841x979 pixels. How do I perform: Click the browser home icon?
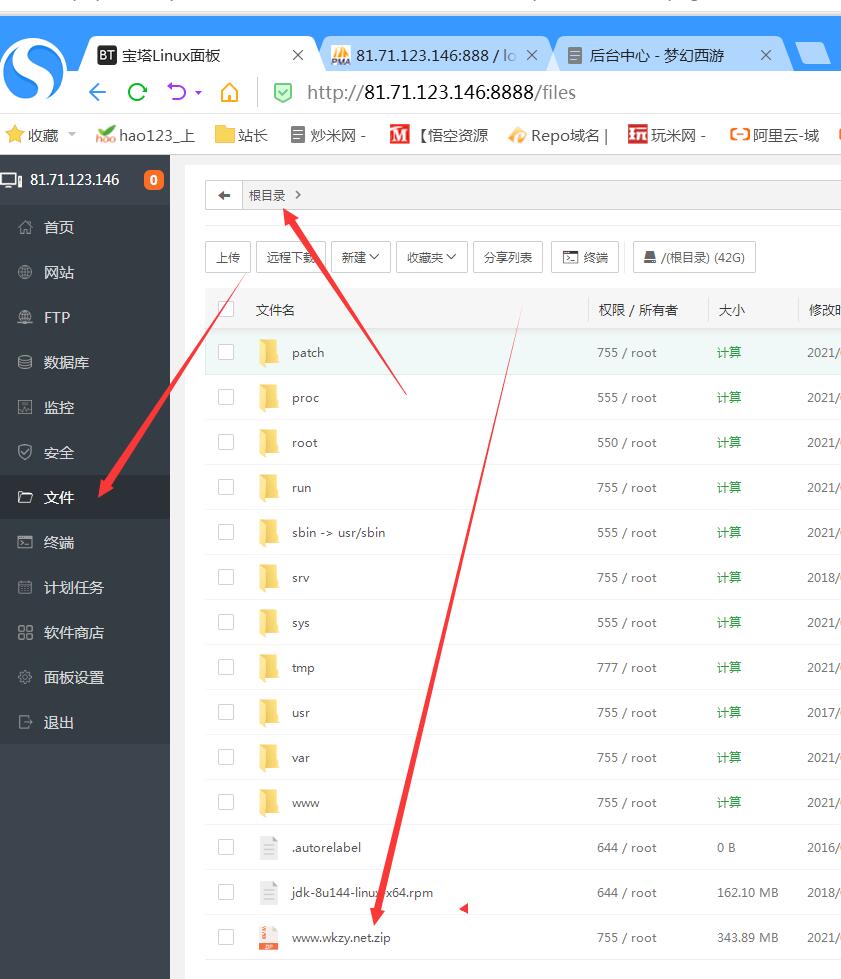pos(229,93)
